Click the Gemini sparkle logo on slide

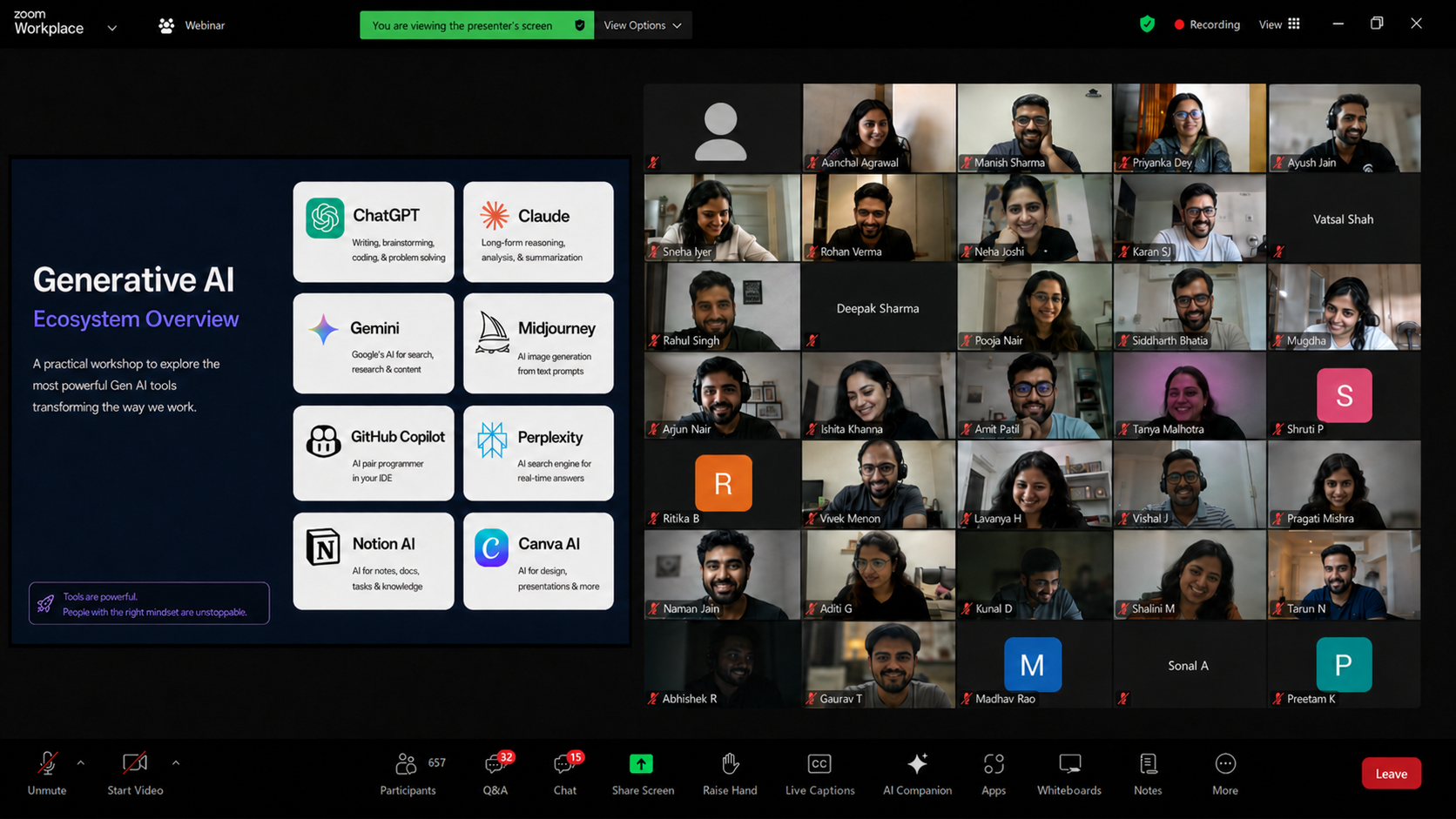click(323, 329)
